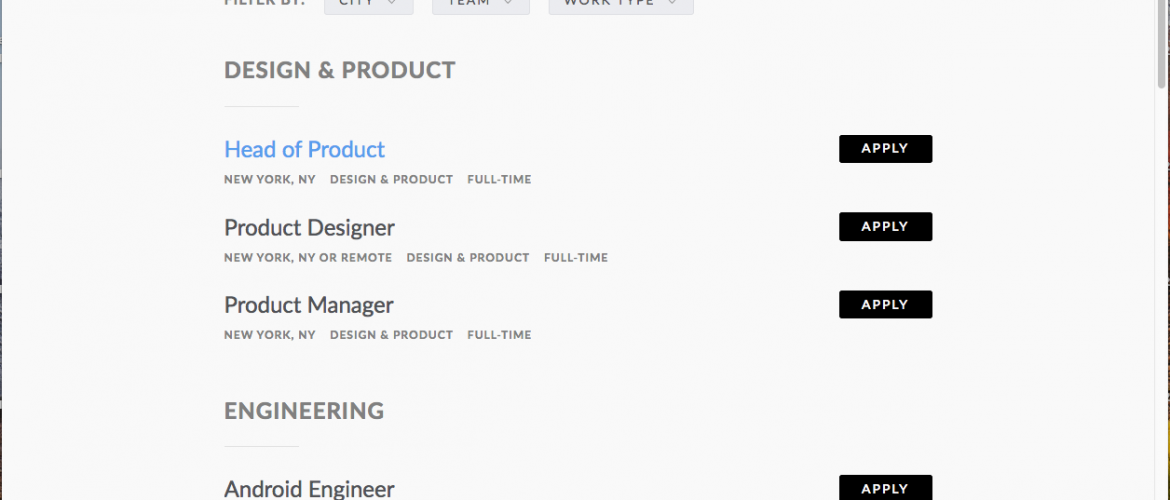Click Full-Time tag under Head of Product
1170x500 pixels.
499,180
